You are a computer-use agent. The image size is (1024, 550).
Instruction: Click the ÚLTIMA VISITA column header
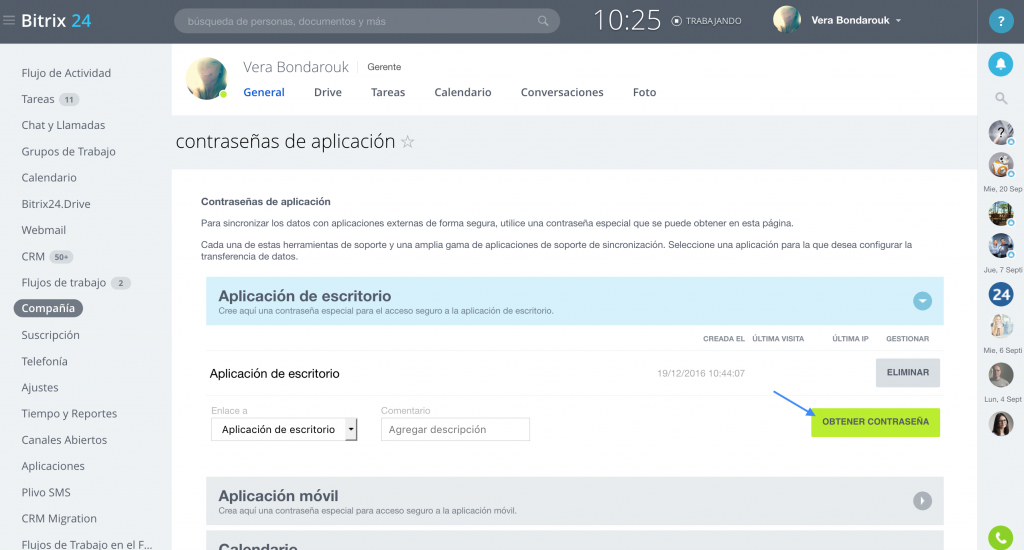[x=778, y=339]
